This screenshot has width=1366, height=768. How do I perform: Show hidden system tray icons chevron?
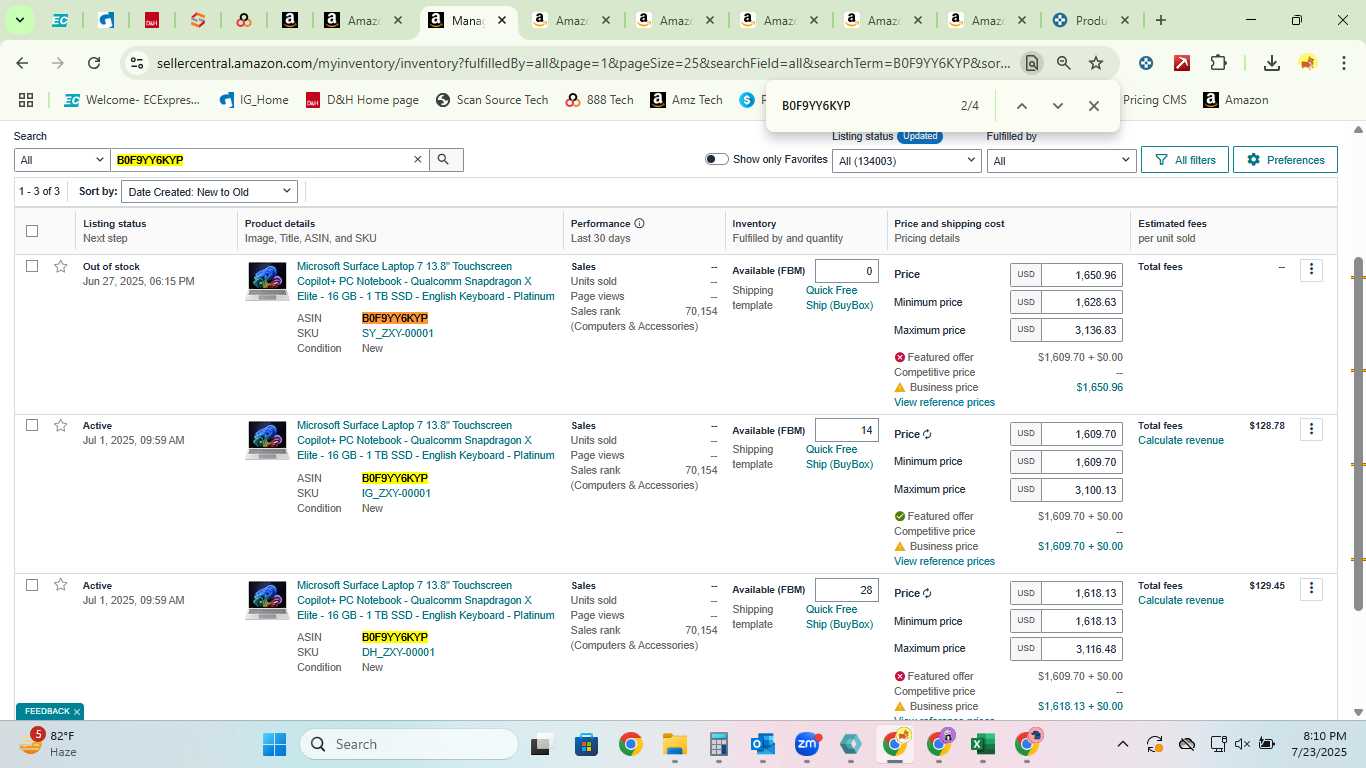point(1122,744)
